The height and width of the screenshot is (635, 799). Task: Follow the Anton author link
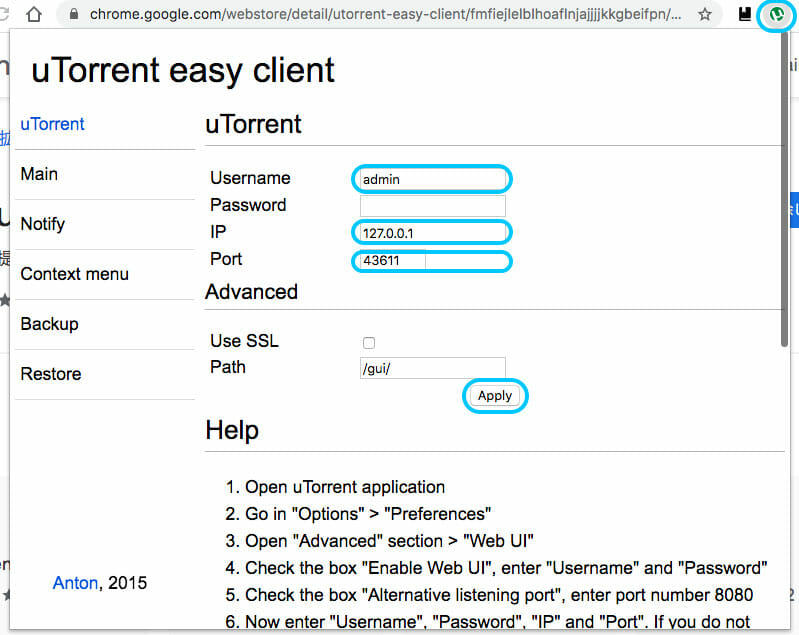(75, 583)
